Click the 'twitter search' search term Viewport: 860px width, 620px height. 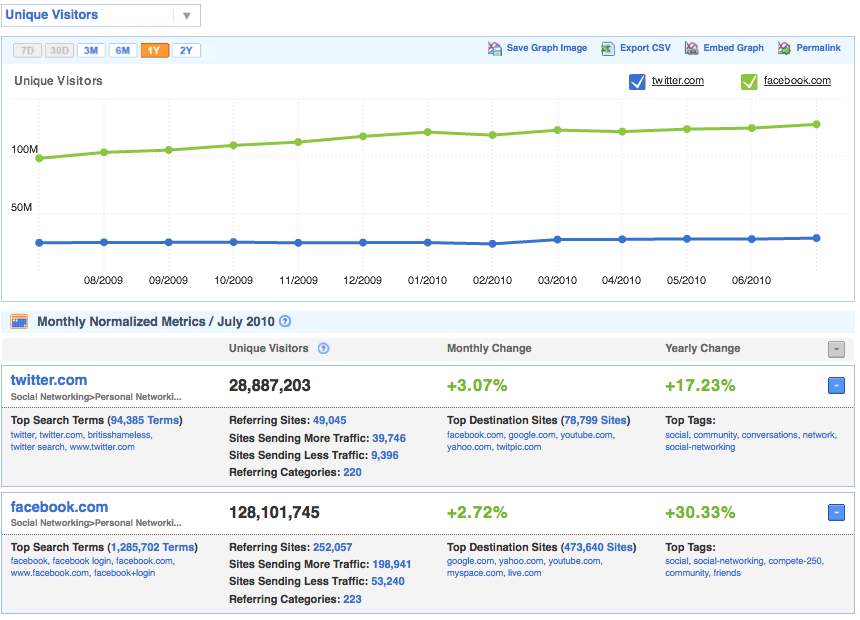37,447
